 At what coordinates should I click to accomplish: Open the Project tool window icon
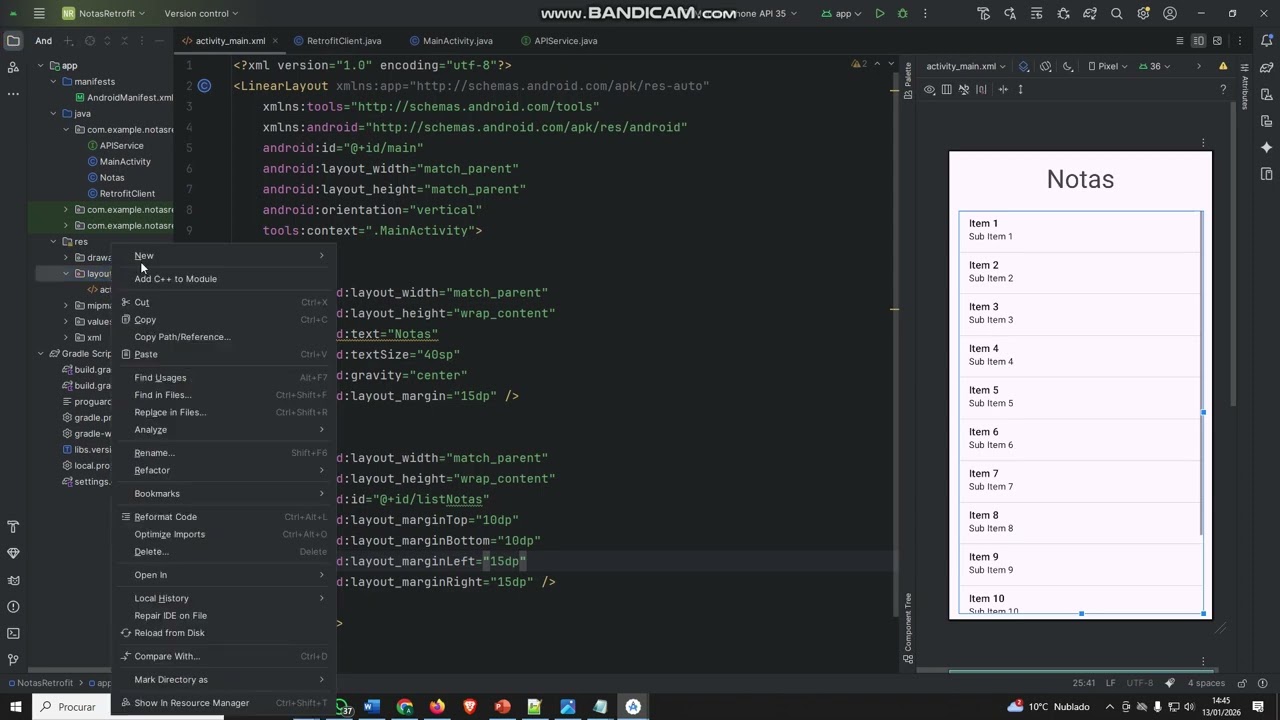pyautogui.click(x=13, y=41)
